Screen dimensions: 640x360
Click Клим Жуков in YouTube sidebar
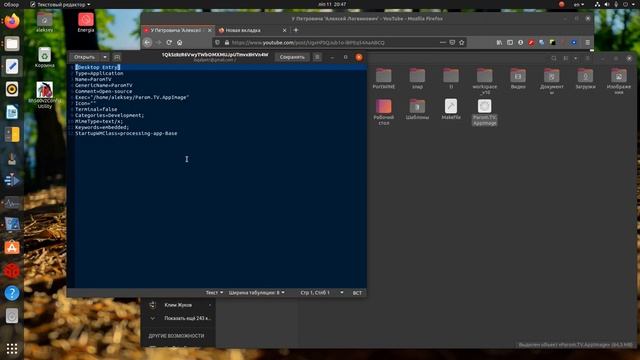[x=178, y=305]
